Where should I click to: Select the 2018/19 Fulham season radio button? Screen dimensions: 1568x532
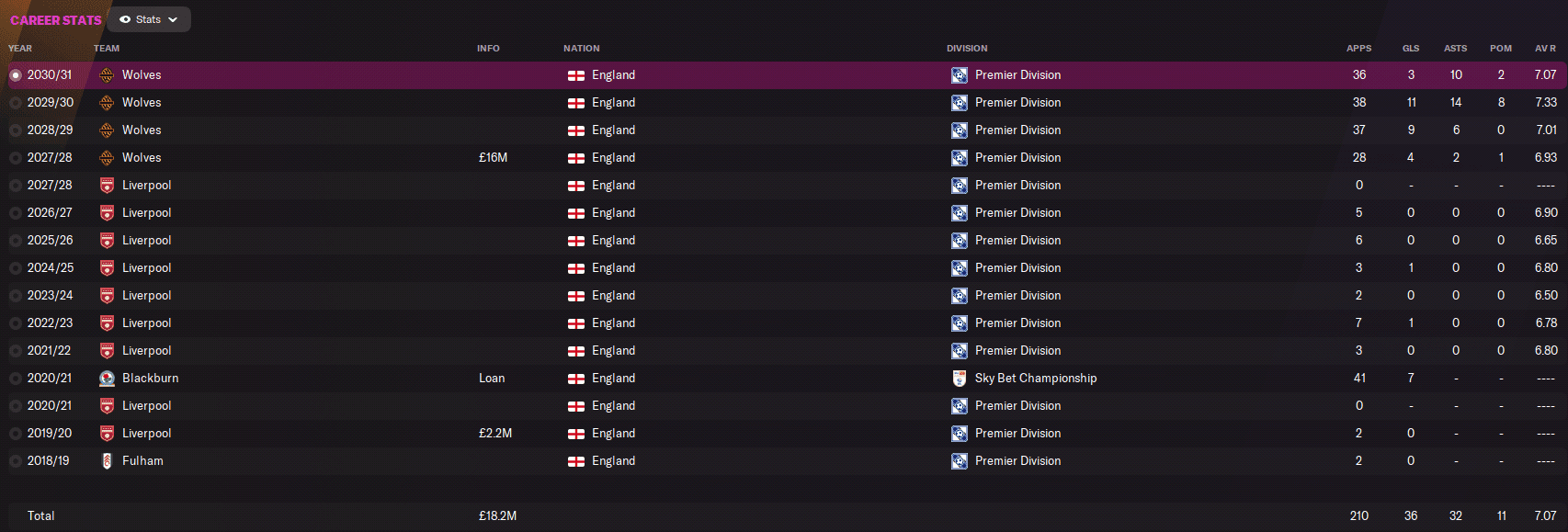16,461
